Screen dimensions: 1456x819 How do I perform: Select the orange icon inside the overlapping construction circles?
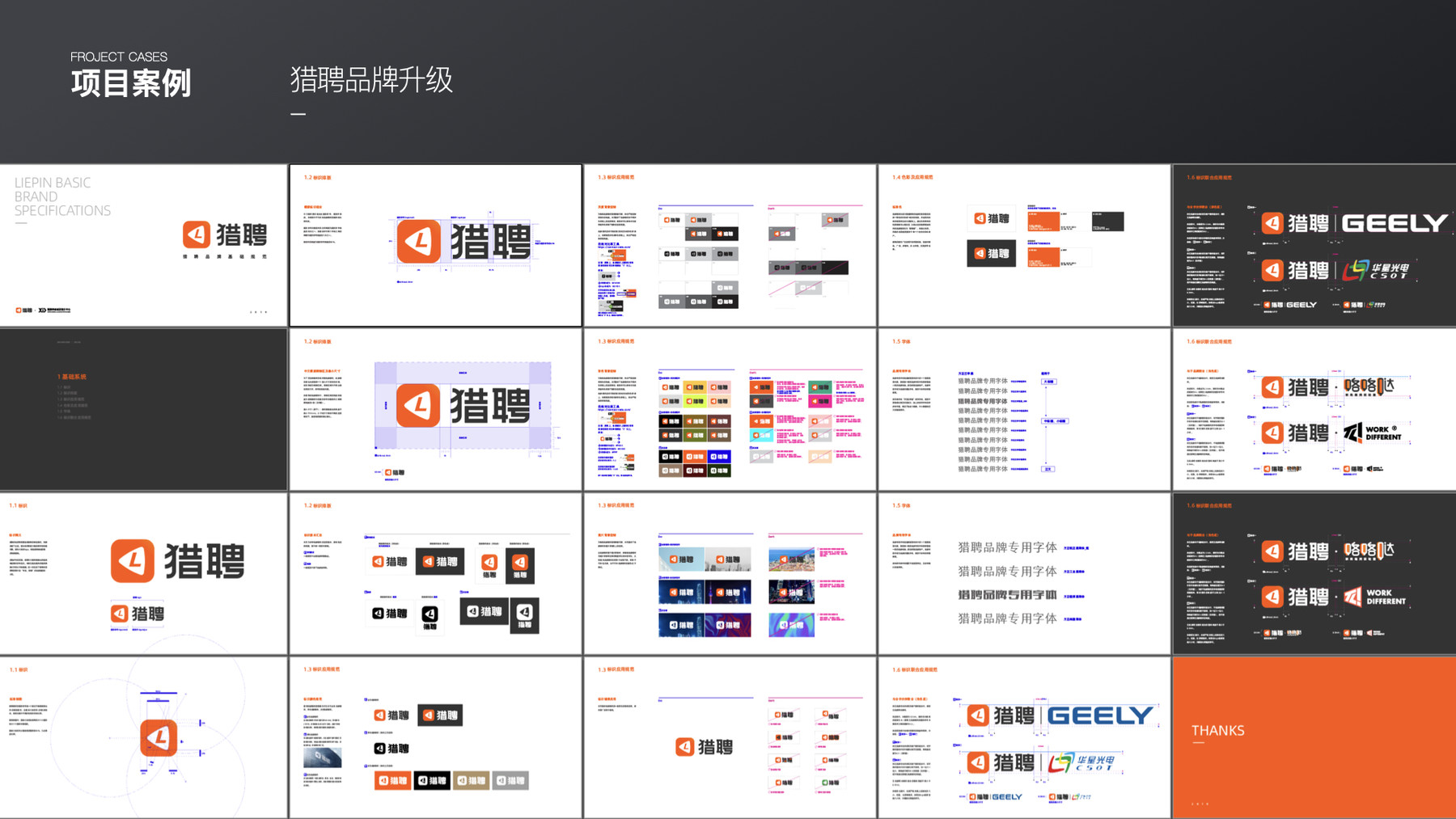click(159, 737)
